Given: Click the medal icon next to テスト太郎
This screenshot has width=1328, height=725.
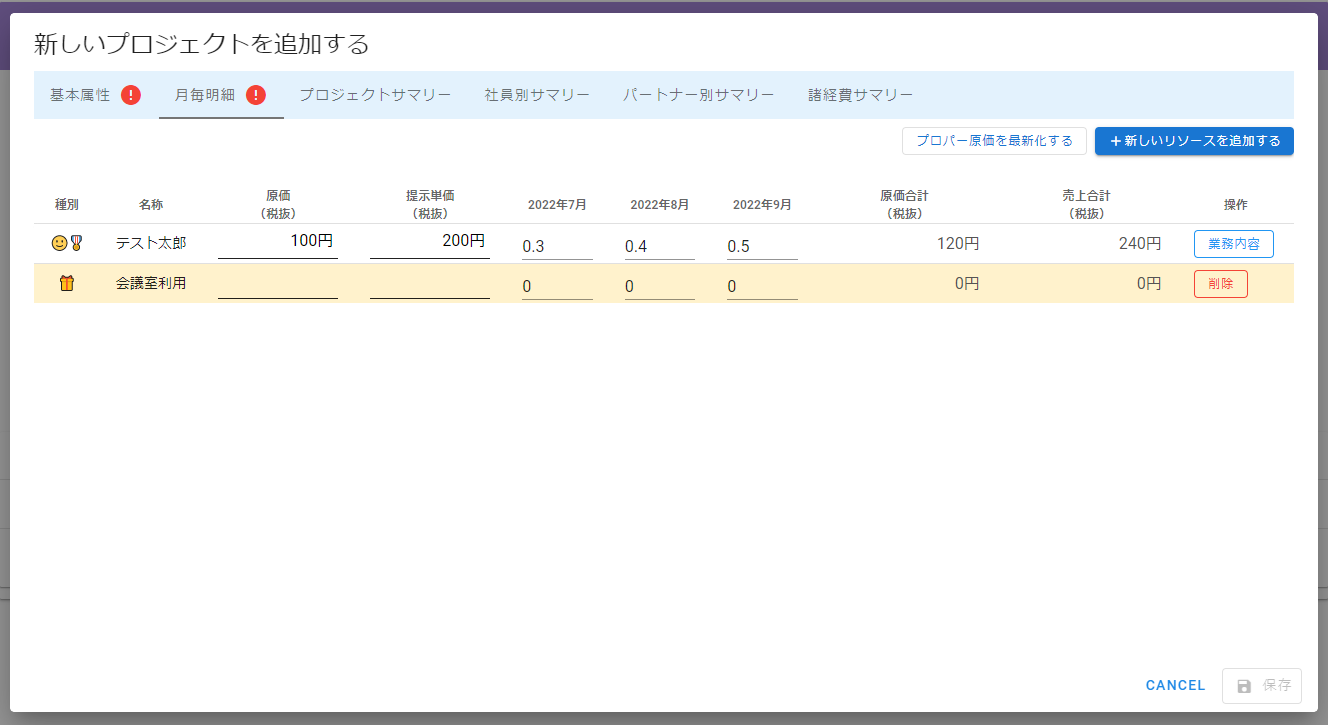Looking at the screenshot, I should click(x=76, y=243).
